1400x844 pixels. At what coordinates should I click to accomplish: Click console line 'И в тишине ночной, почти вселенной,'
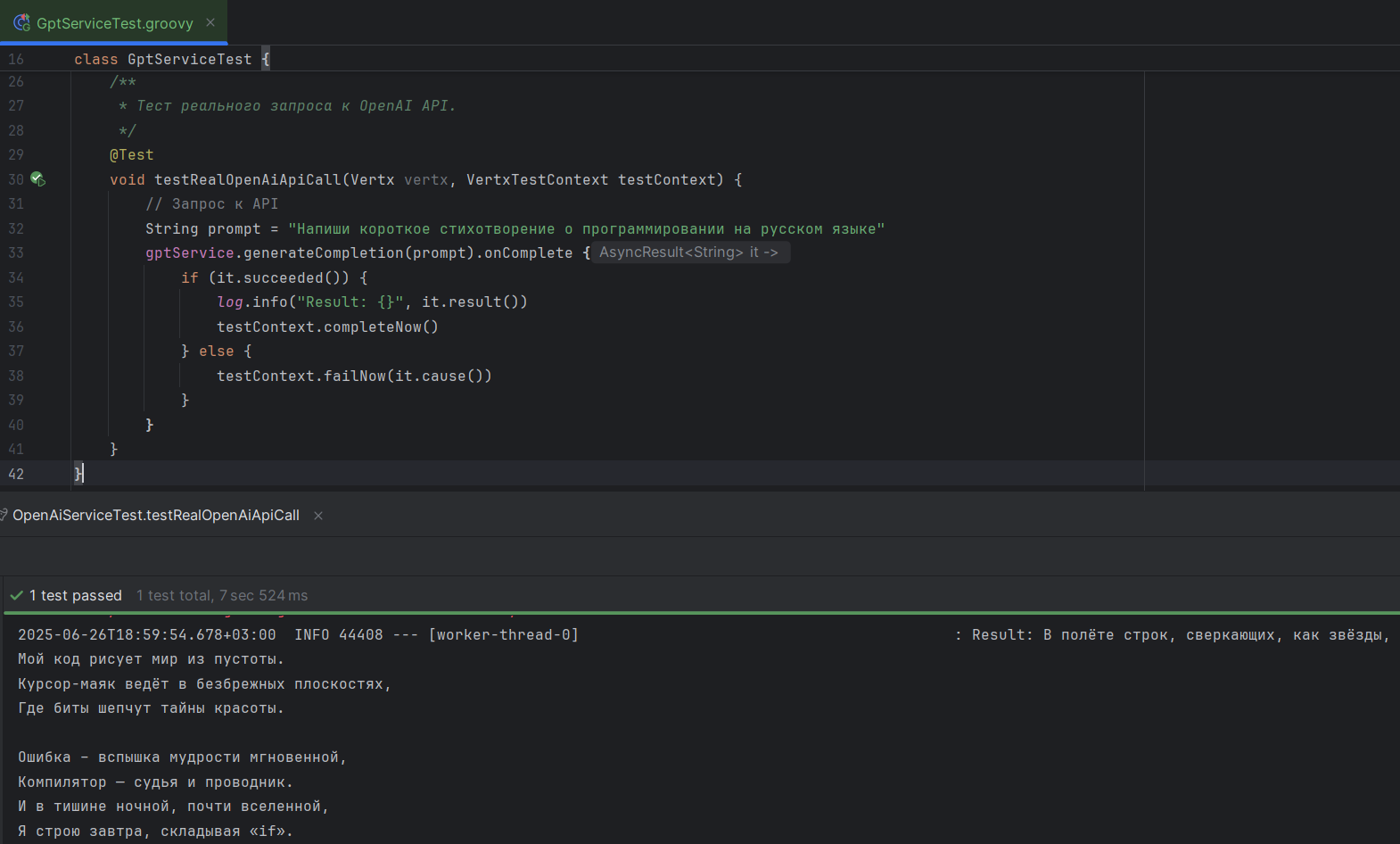tap(174, 807)
